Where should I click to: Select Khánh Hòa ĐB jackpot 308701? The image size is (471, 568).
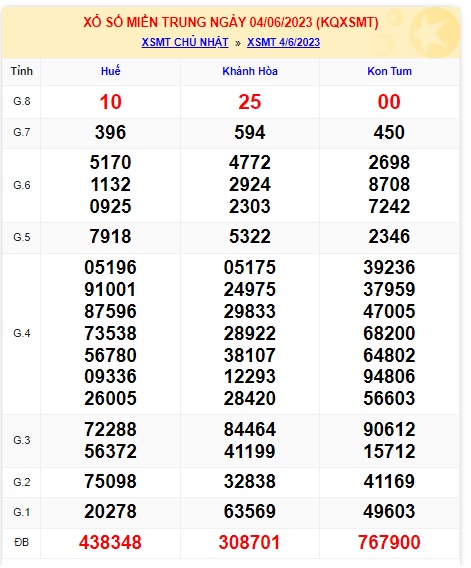coord(250,543)
